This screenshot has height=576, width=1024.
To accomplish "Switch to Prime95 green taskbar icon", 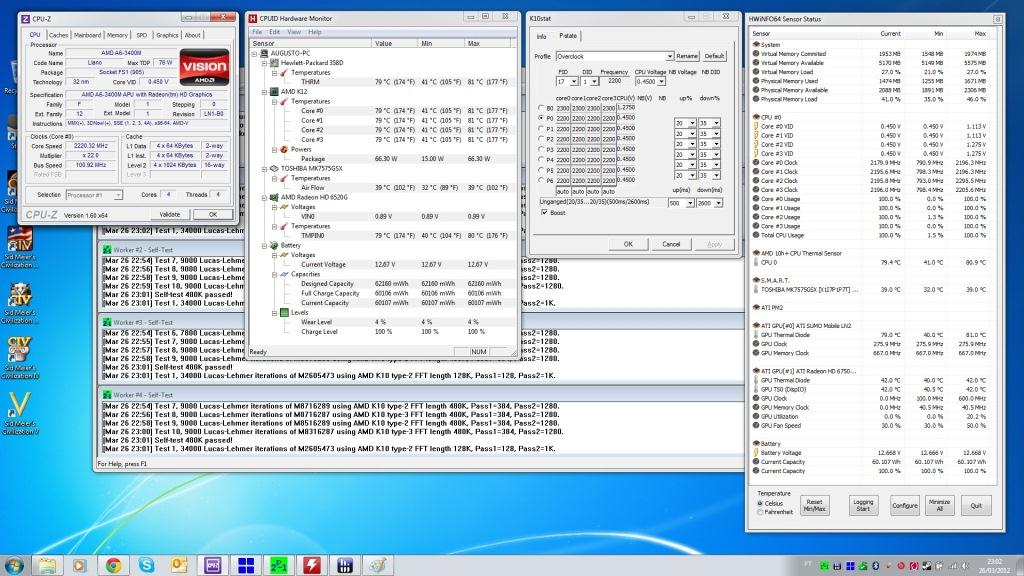I will [x=279, y=565].
